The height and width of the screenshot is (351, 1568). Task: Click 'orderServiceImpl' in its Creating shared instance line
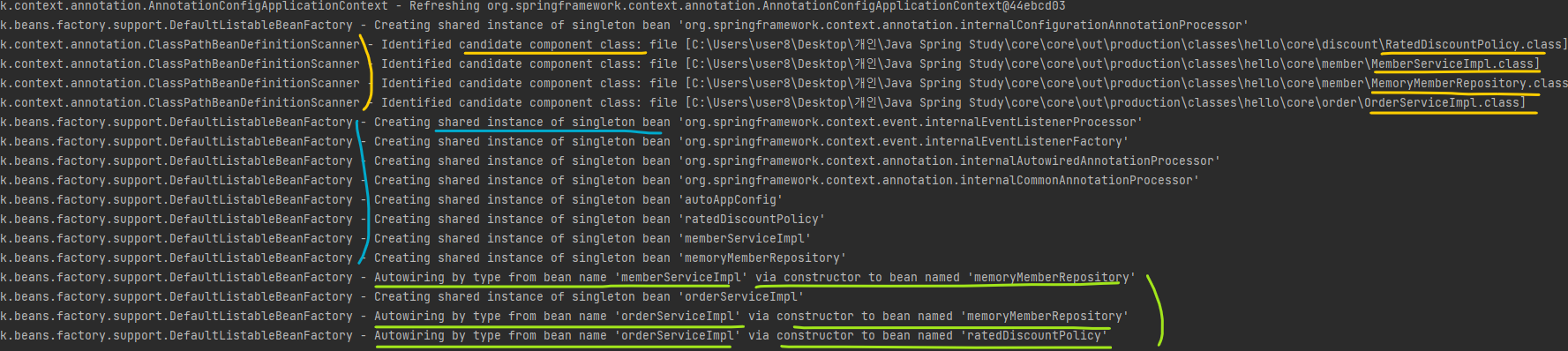(x=741, y=296)
